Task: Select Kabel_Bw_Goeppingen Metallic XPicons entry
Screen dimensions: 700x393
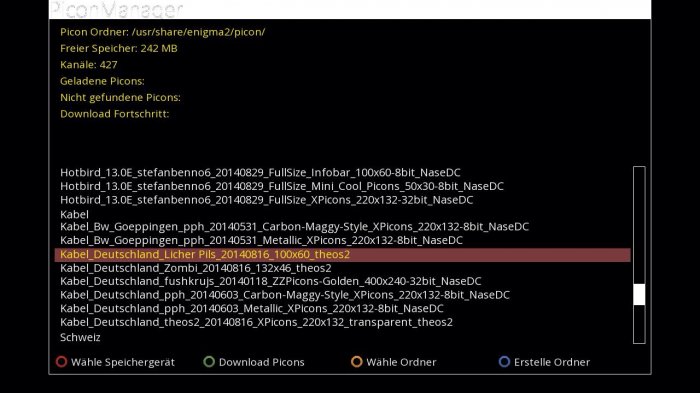Action: click(x=261, y=240)
